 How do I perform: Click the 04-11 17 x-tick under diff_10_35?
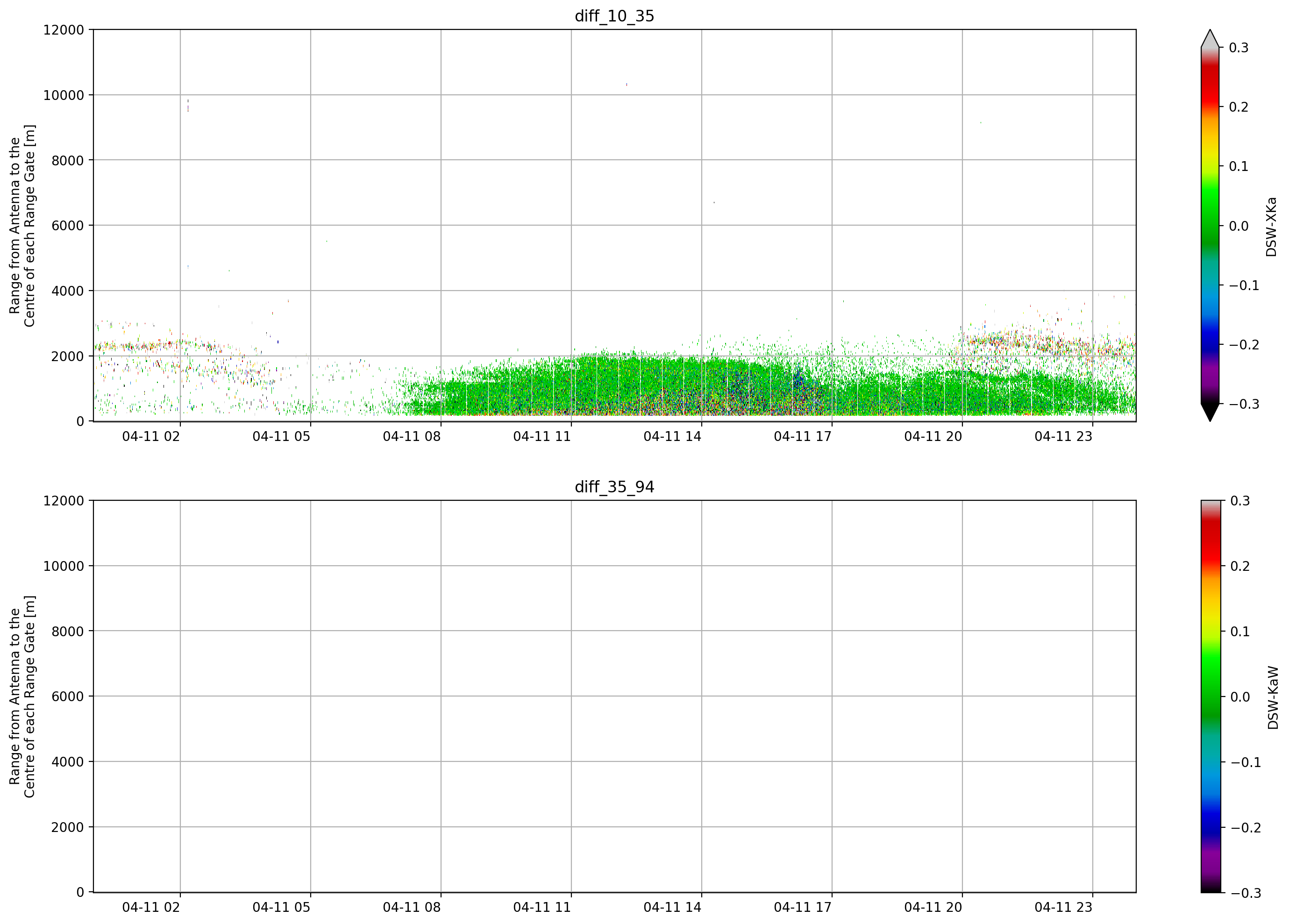click(803, 436)
